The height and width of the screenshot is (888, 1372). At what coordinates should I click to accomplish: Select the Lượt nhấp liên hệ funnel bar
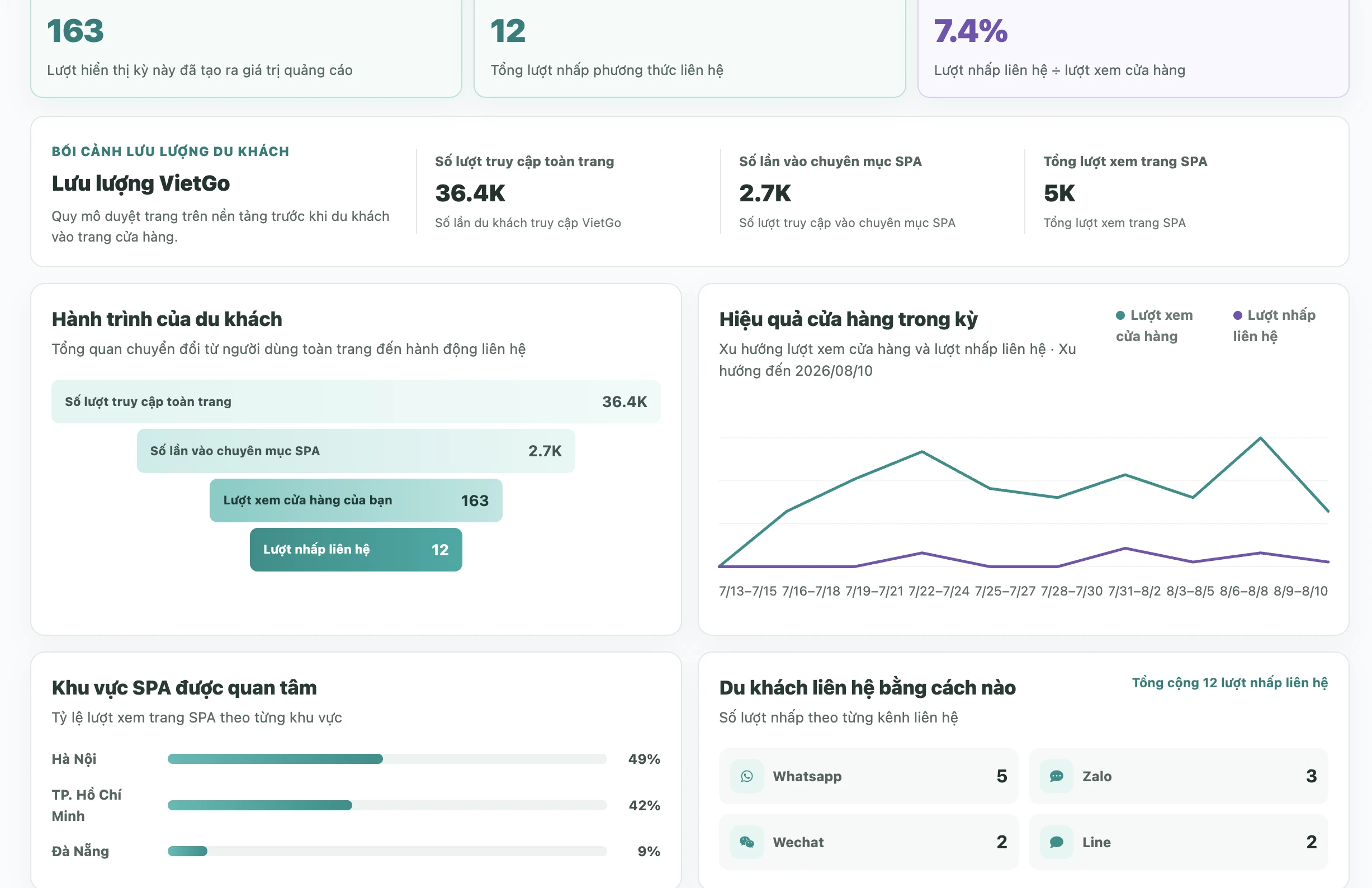pyautogui.click(x=356, y=550)
